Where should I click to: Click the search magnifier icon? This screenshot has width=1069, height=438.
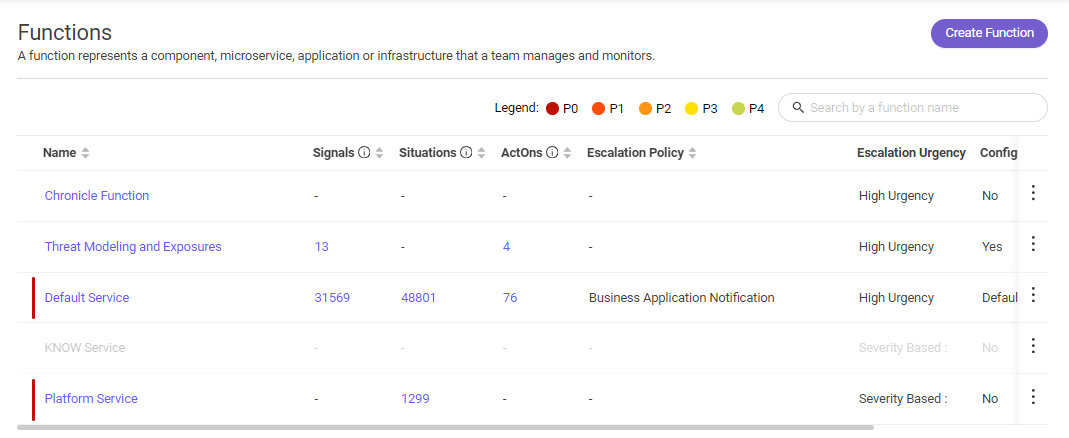pyautogui.click(x=798, y=108)
